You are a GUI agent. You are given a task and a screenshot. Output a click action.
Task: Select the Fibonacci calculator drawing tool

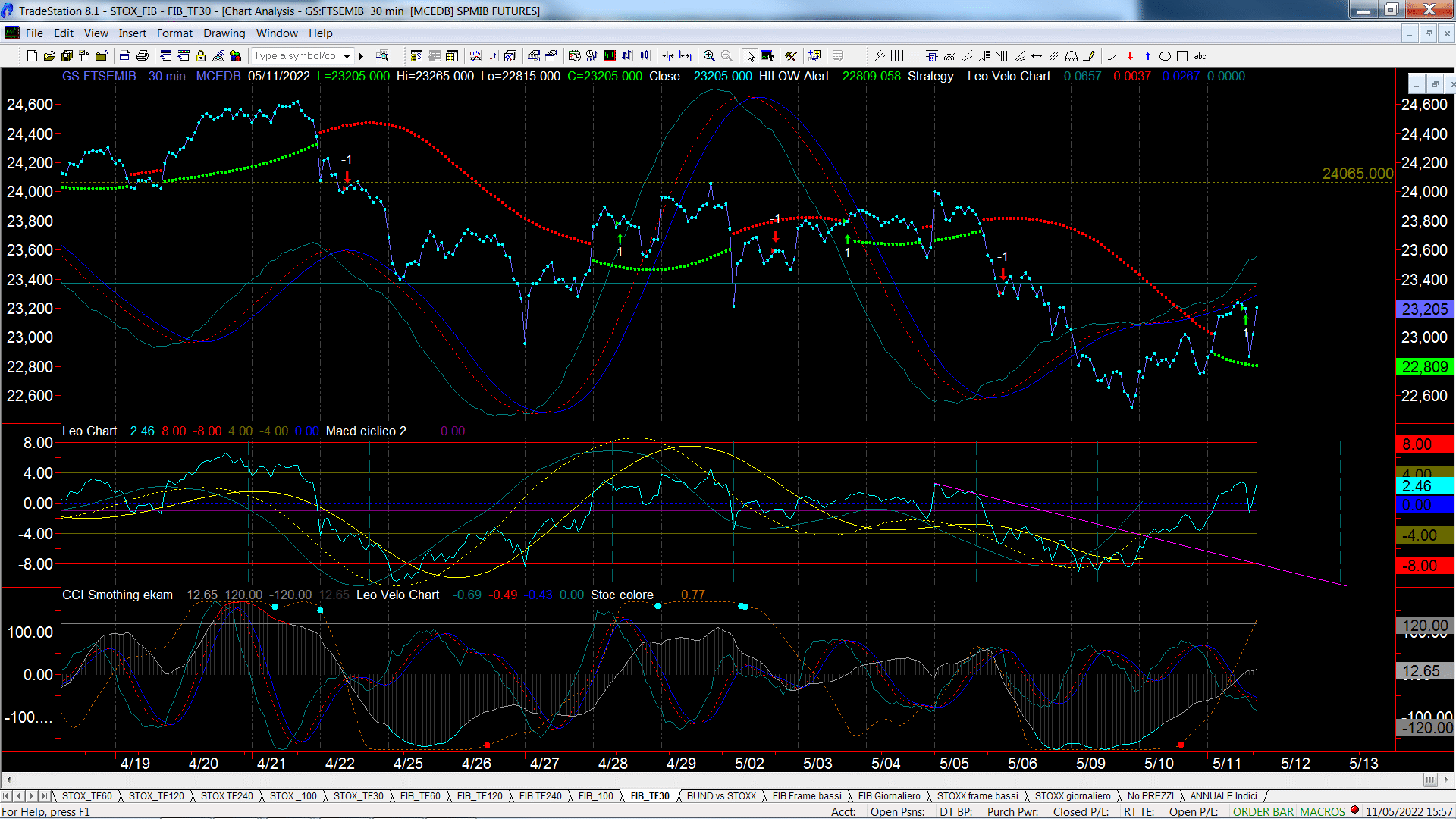click(x=932, y=55)
